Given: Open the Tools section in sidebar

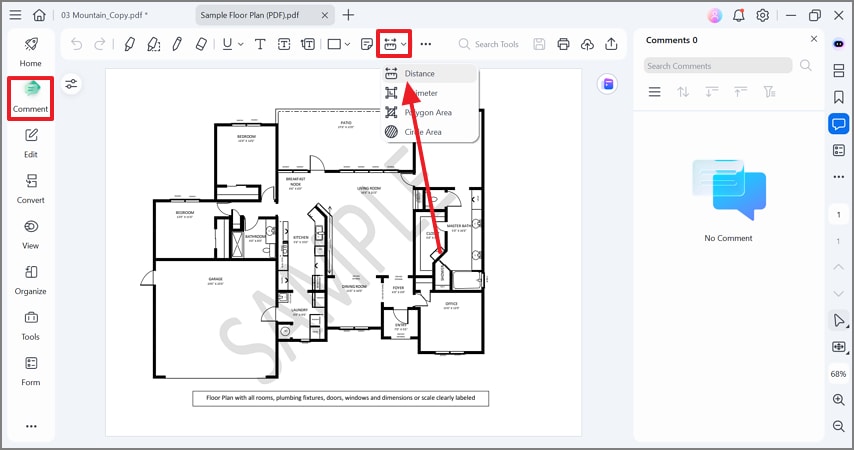Looking at the screenshot, I should click(x=30, y=326).
